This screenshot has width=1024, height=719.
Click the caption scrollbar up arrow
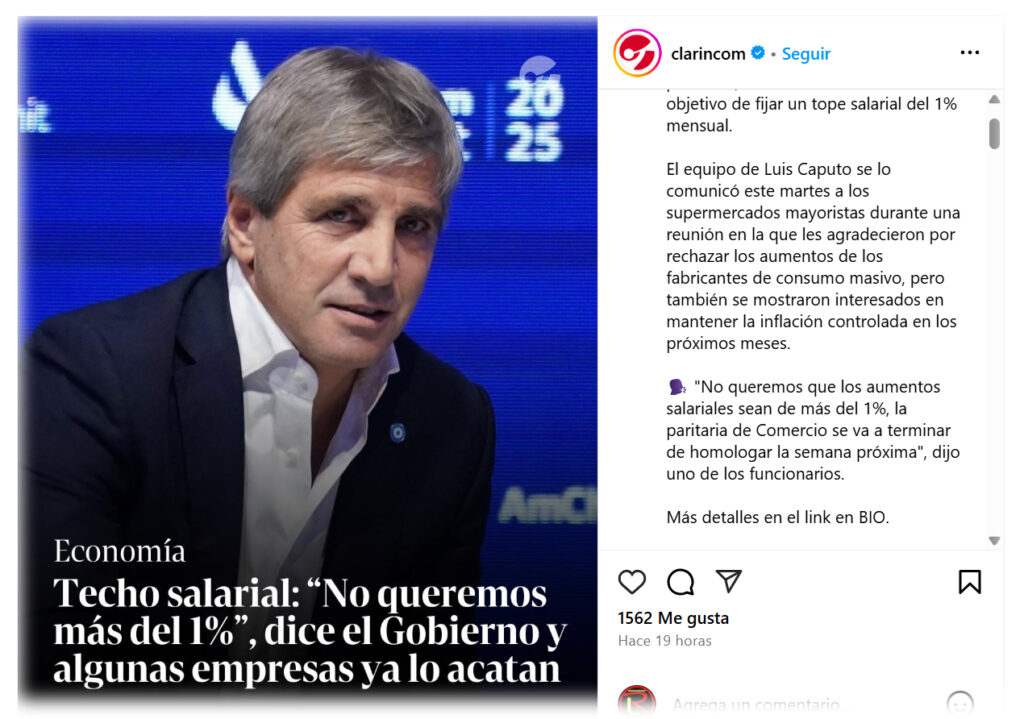[994, 99]
